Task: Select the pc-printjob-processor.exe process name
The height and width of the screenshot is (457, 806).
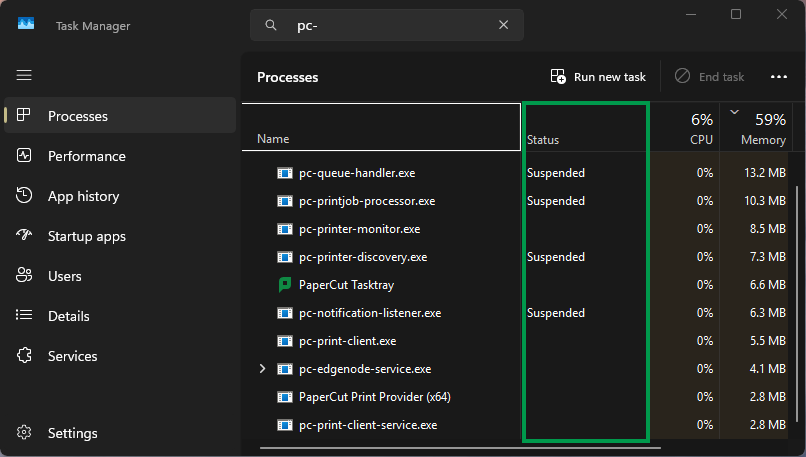Action: pyautogui.click(x=367, y=201)
